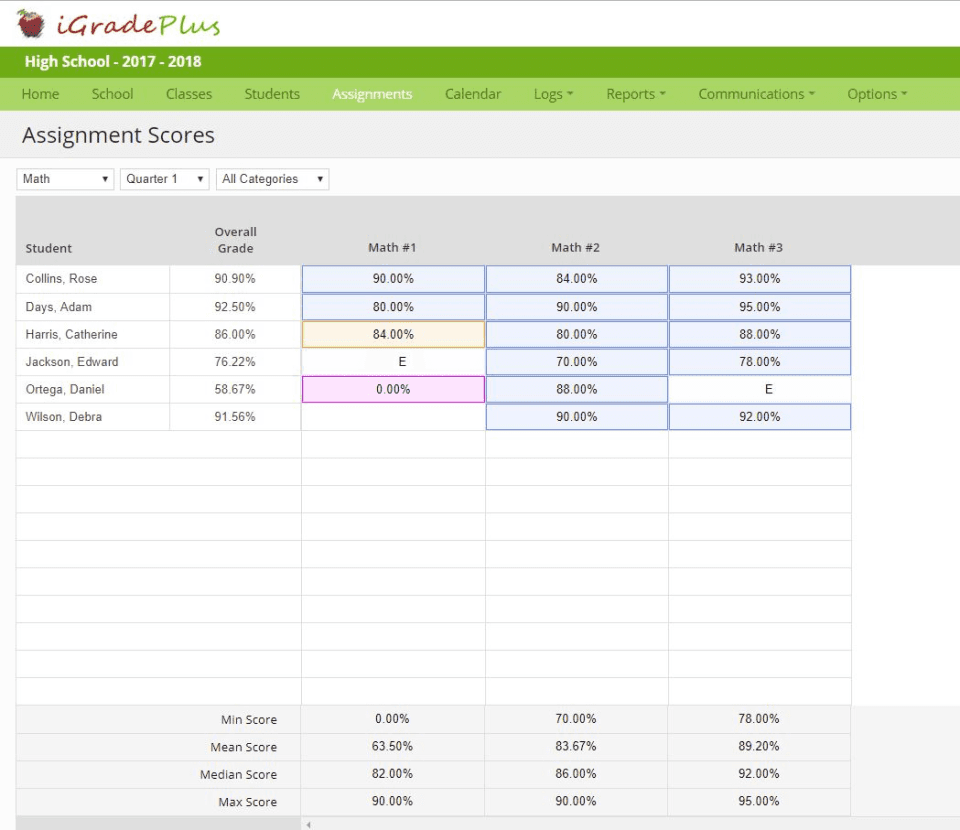Image resolution: width=960 pixels, height=830 pixels.
Task: Select the Assignments tab
Action: (372, 93)
